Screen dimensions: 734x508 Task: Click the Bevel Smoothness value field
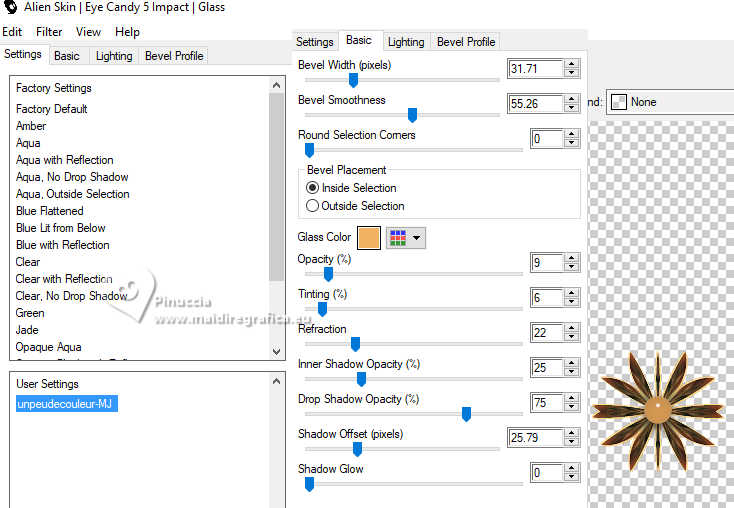[x=536, y=103]
